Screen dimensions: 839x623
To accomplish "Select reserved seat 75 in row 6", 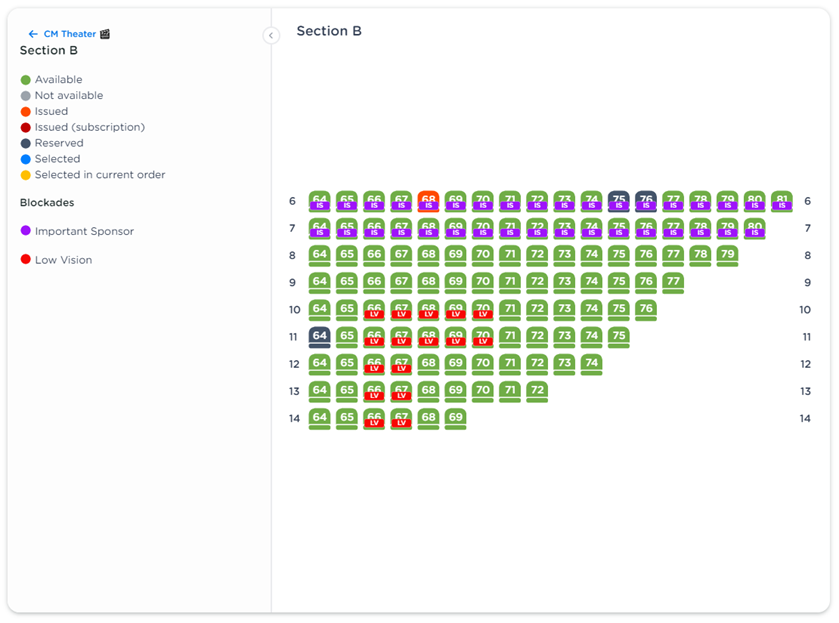I will (619, 201).
